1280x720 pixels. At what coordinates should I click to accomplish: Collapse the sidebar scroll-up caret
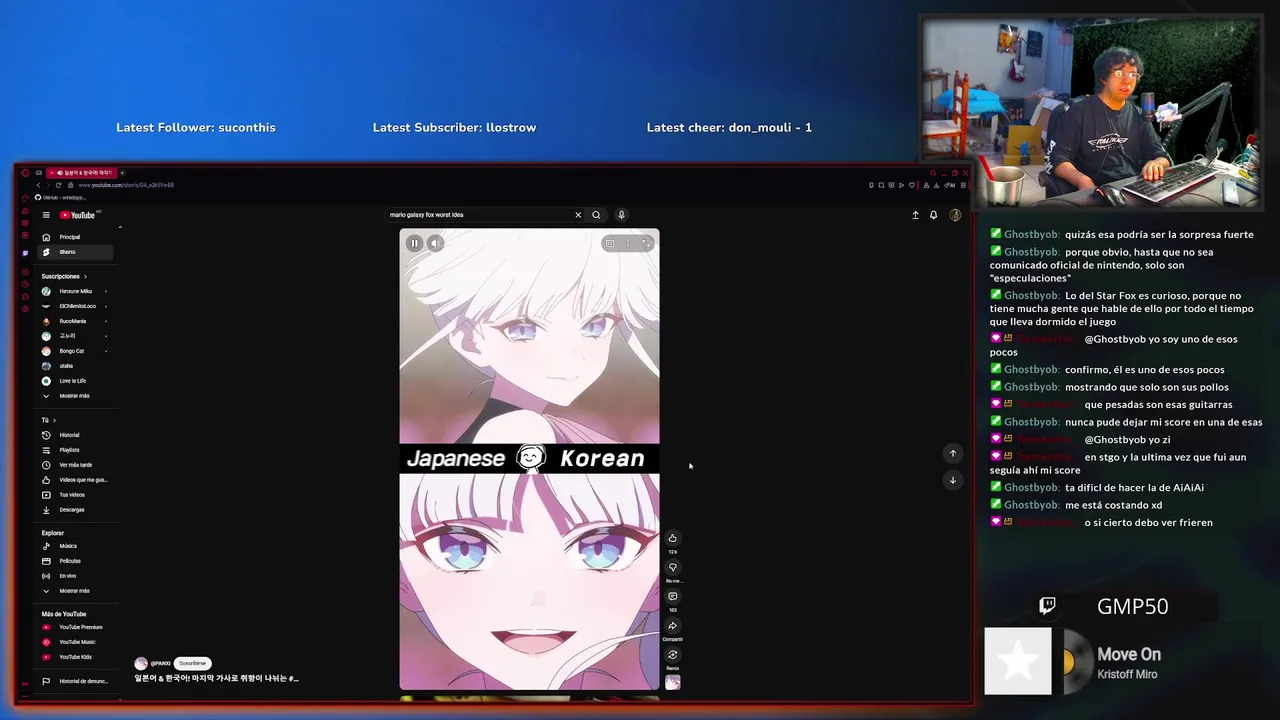[120, 227]
